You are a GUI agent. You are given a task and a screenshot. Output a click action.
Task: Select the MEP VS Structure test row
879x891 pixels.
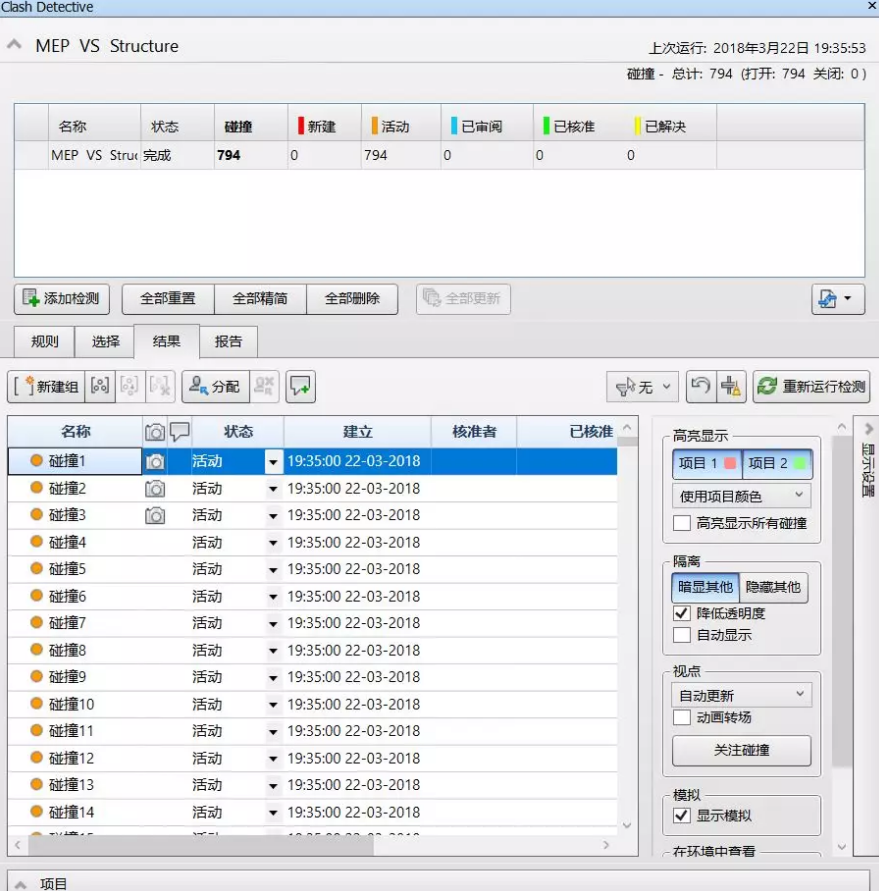pyautogui.click(x=439, y=155)
